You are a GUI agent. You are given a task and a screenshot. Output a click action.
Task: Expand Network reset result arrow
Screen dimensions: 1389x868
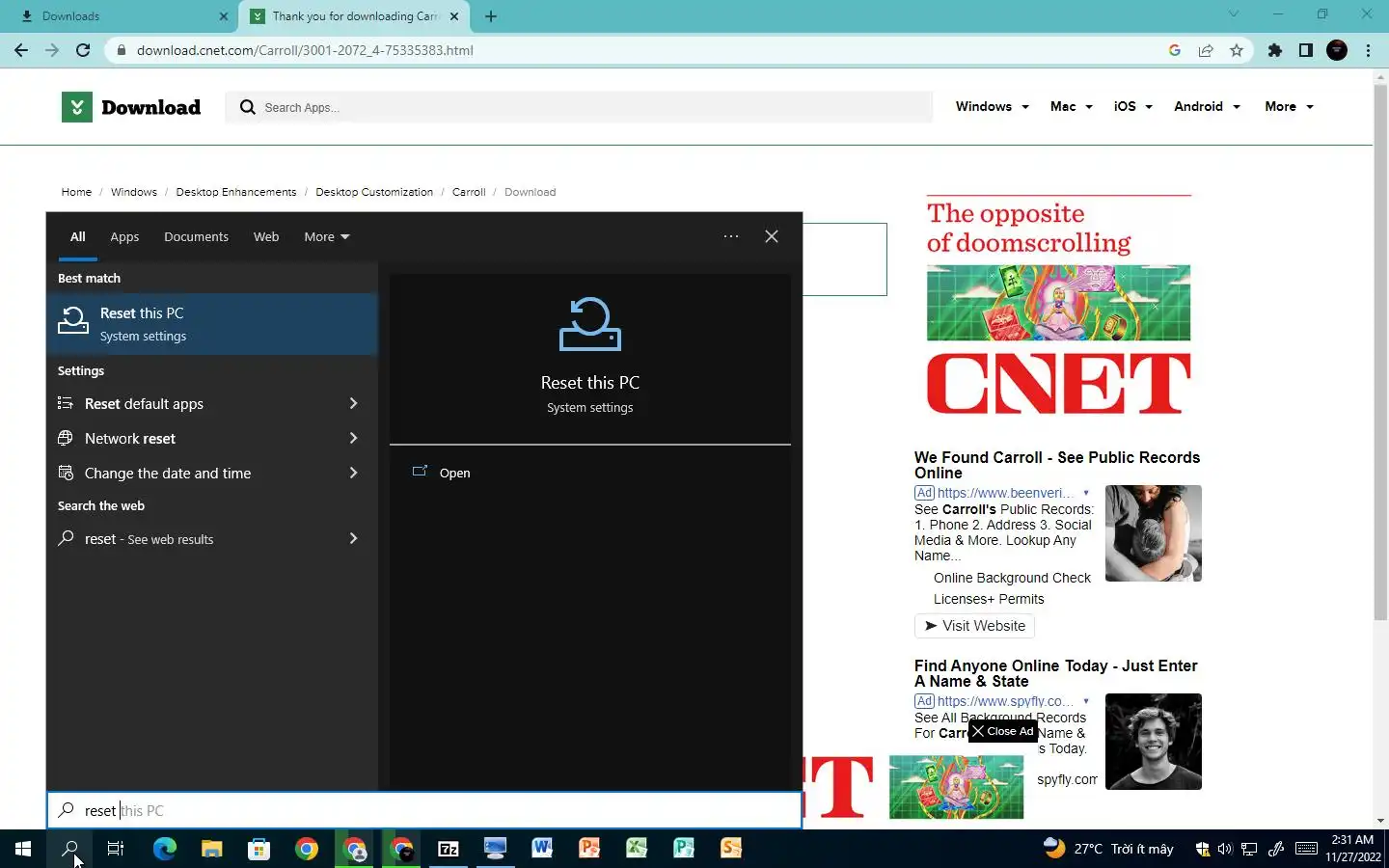tap(353, 438)
